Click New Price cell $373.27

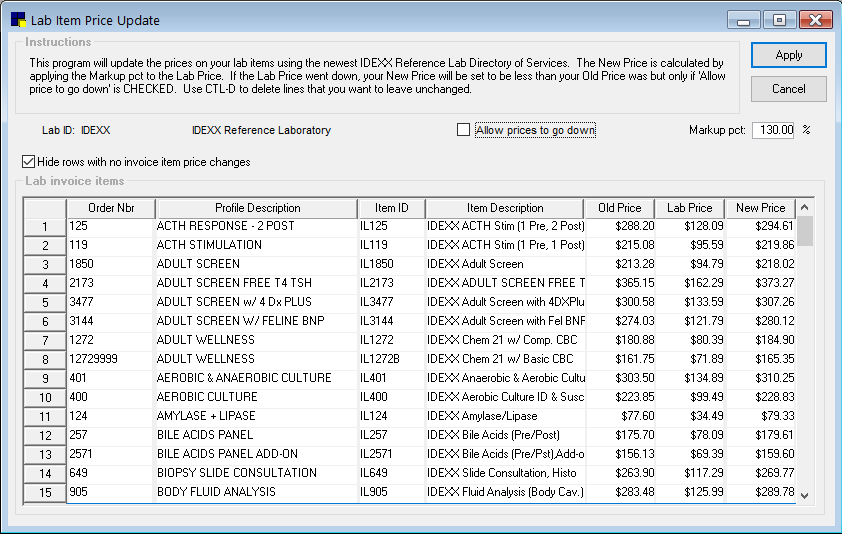tap(760, 283)
